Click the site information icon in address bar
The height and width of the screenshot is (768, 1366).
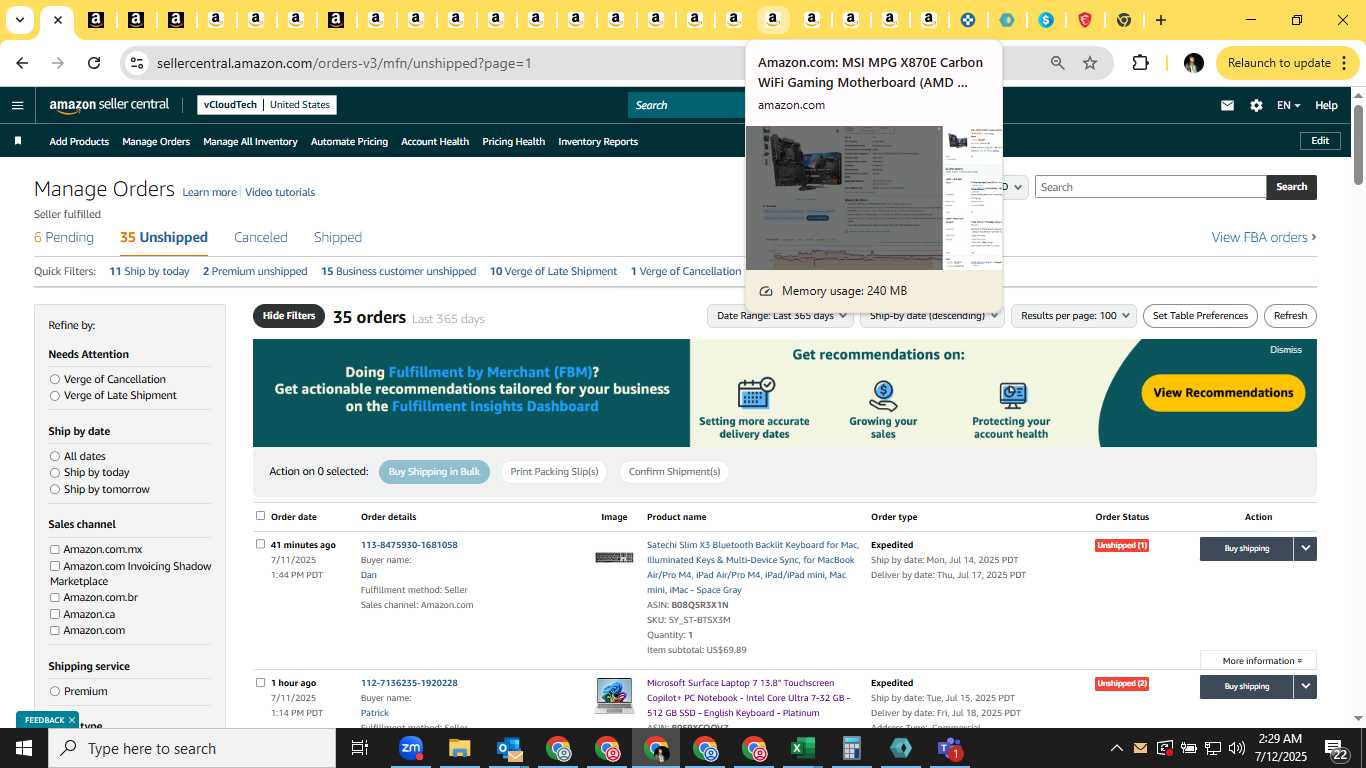pos(137,63)
